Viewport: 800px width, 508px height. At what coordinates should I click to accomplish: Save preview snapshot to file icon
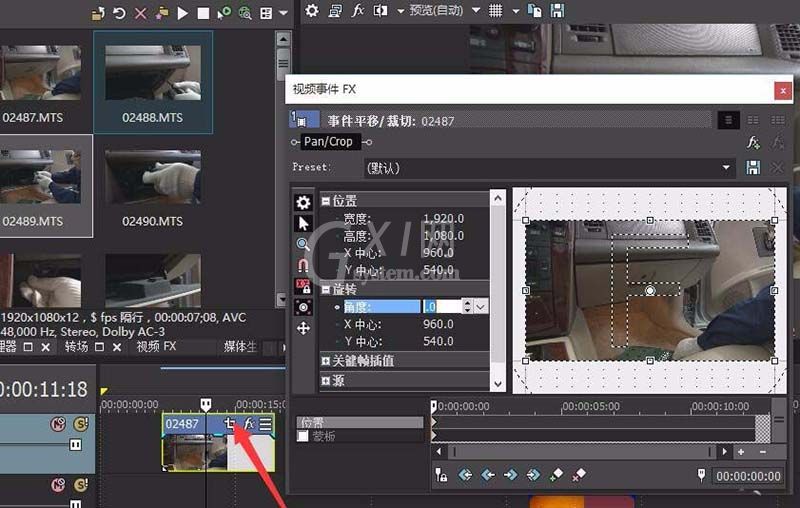[x=557, y=11]
